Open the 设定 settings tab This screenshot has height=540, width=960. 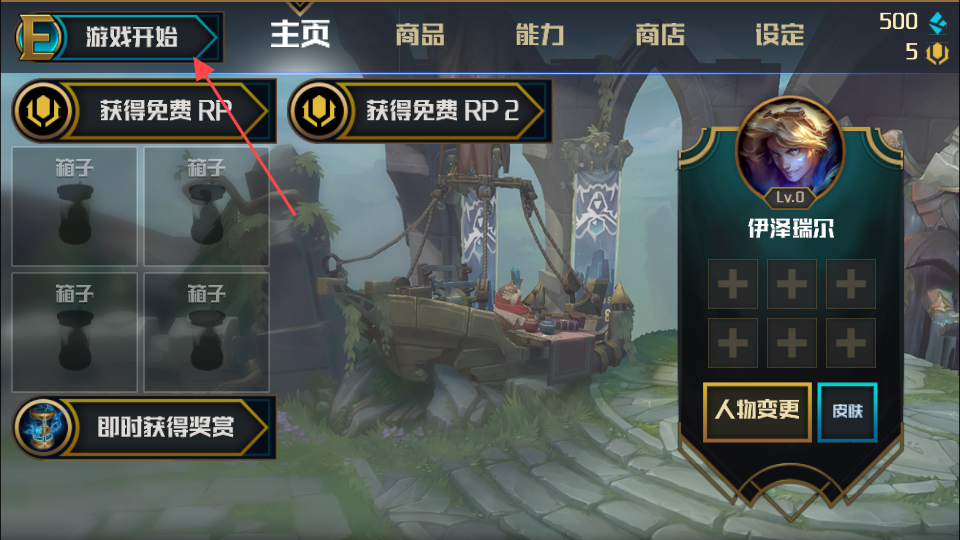[x=779, y=34]
